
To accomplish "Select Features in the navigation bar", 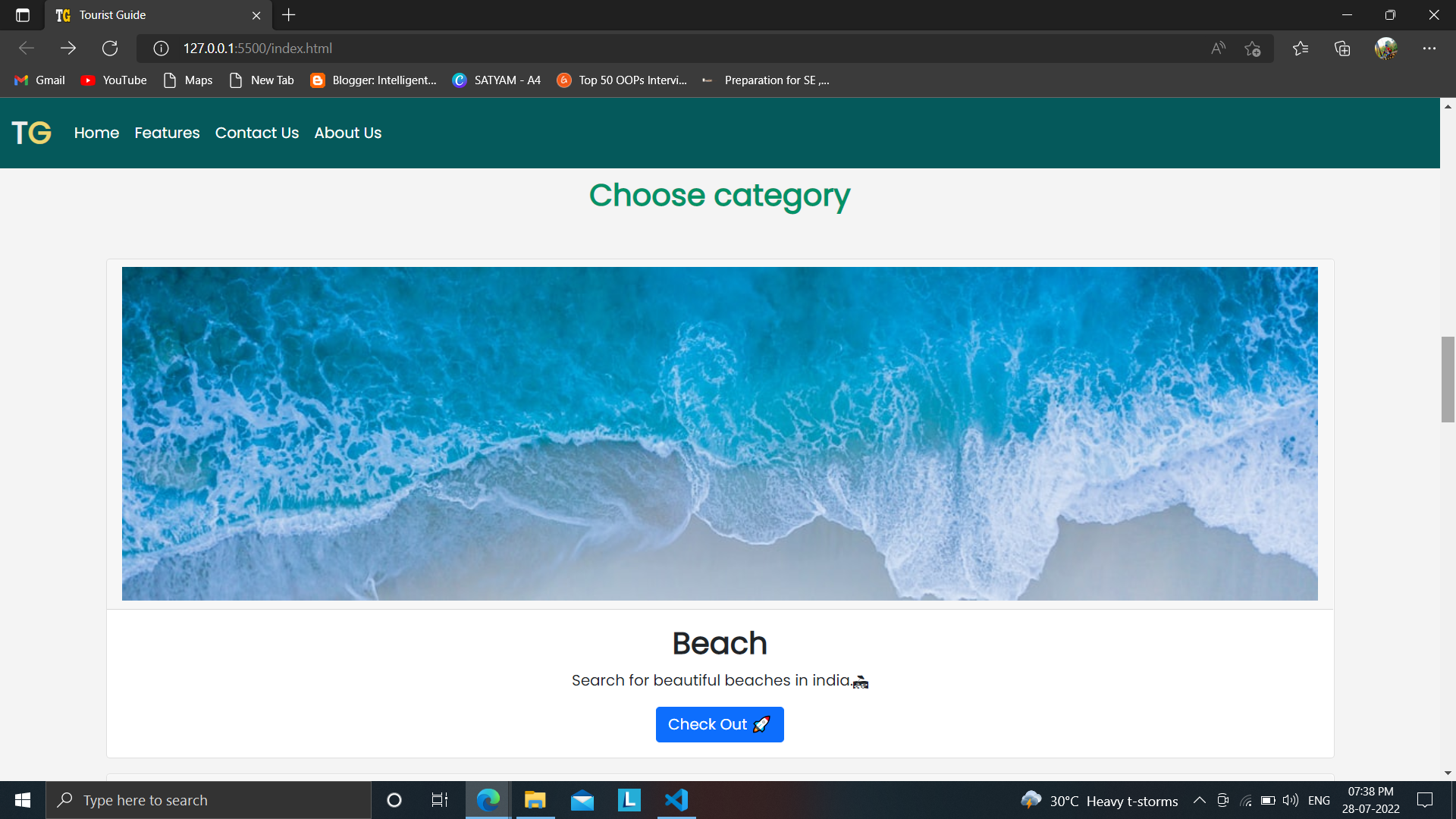I will pyautogui.click(x=167, y=133).
